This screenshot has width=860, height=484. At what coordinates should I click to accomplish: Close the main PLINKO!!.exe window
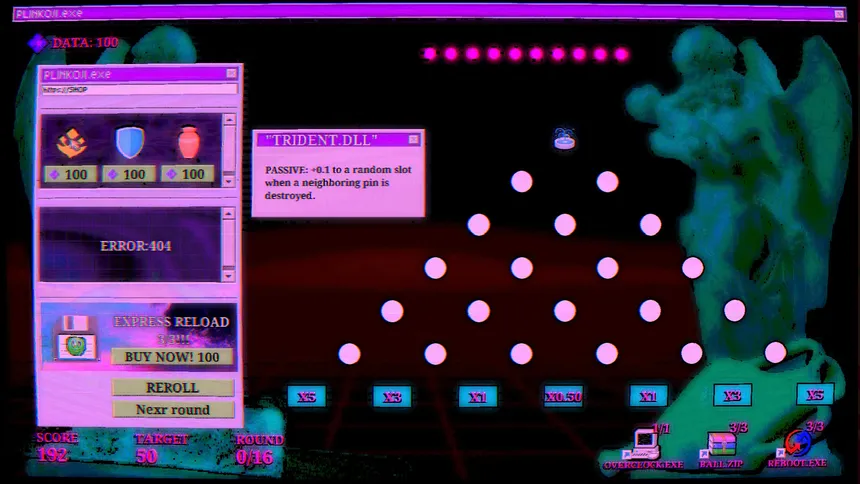[839, 14]
